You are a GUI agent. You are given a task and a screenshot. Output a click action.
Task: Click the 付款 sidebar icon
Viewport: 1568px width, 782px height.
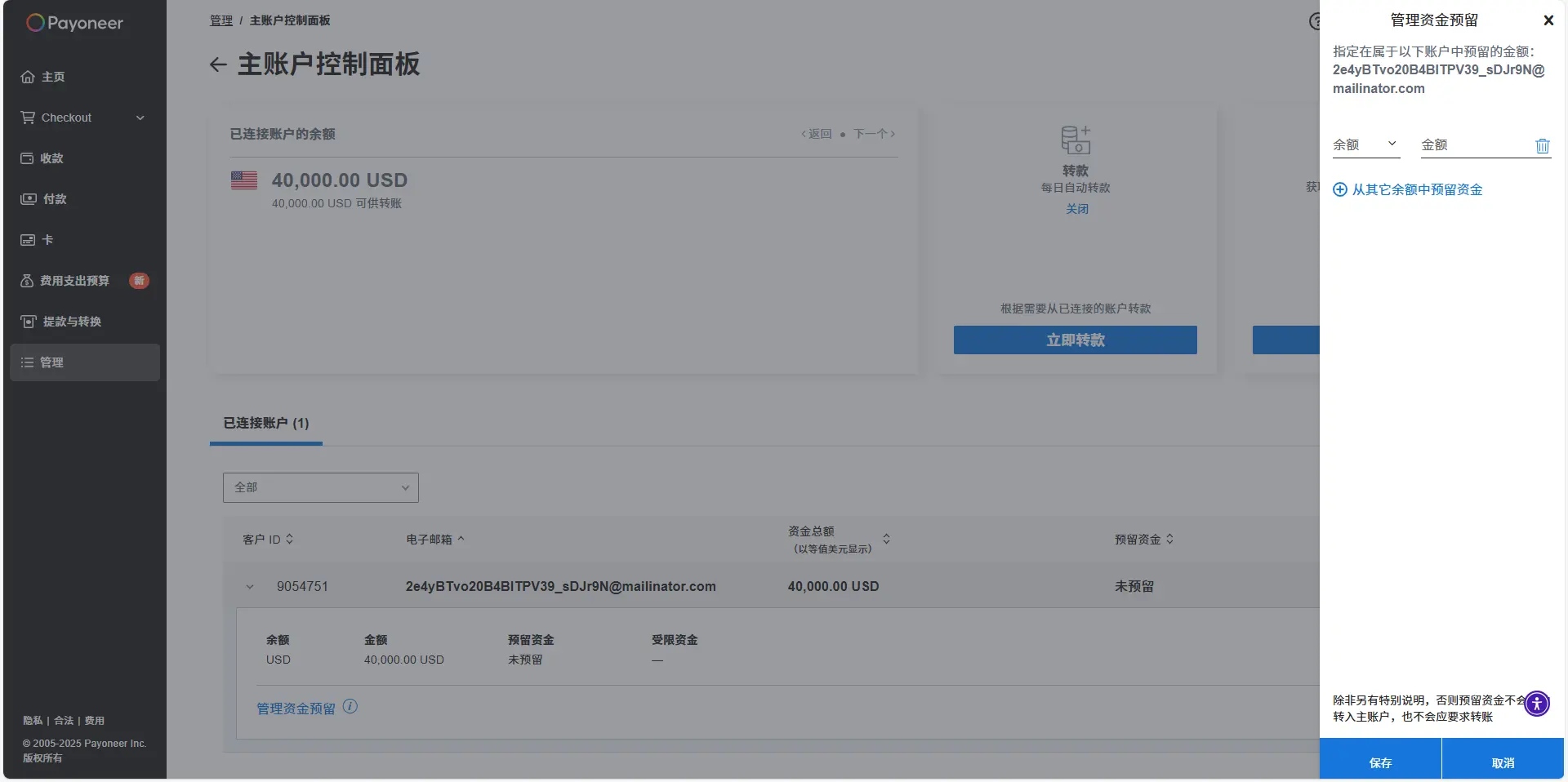(29, 199)
